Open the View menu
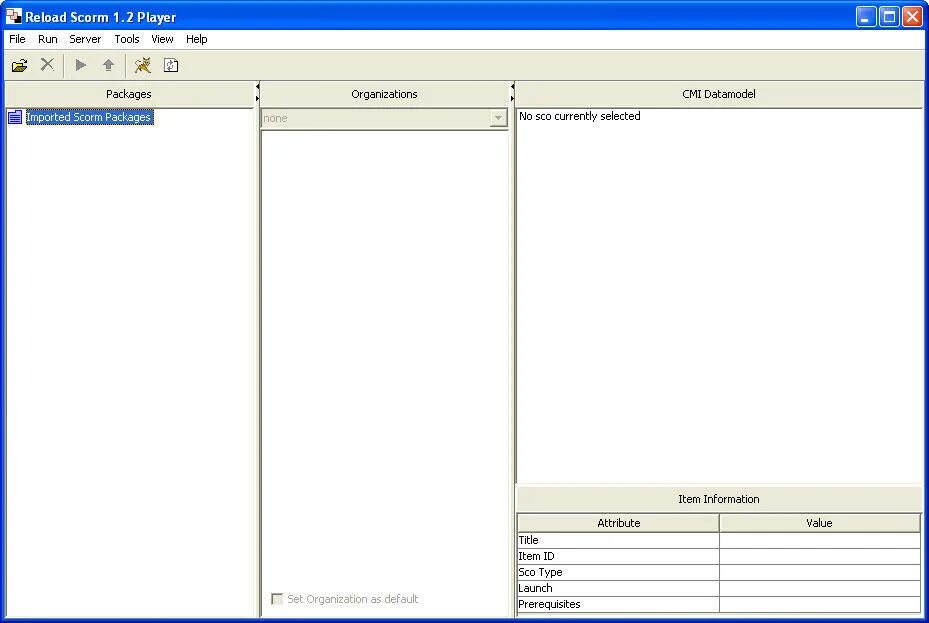This screenshot has width=929, height=623. [162, 39]
